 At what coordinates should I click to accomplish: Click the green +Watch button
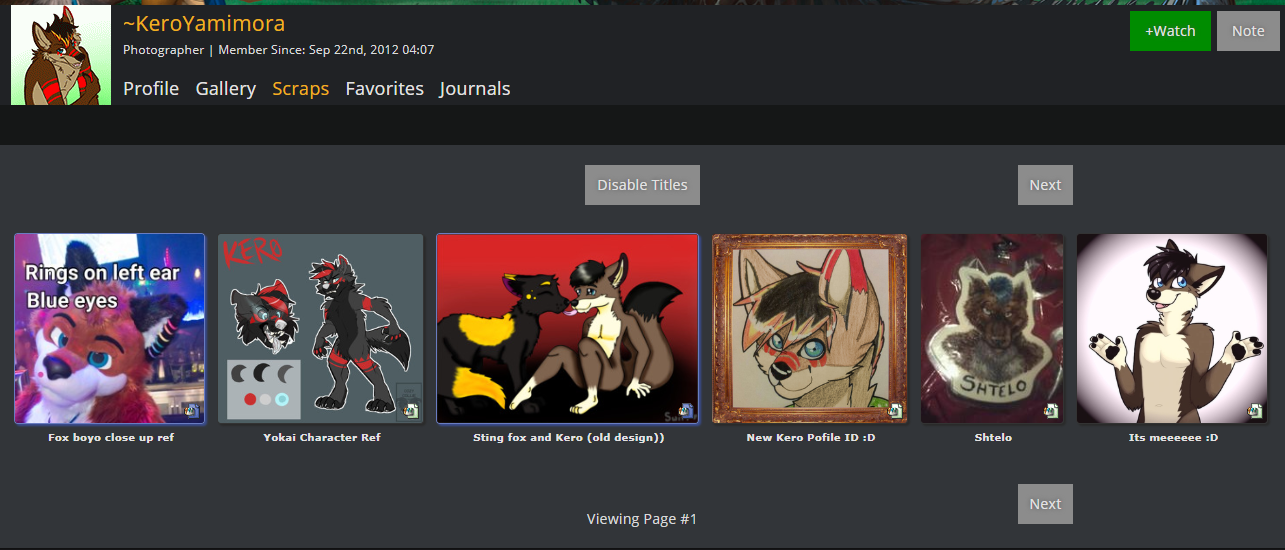point(1170,31)
